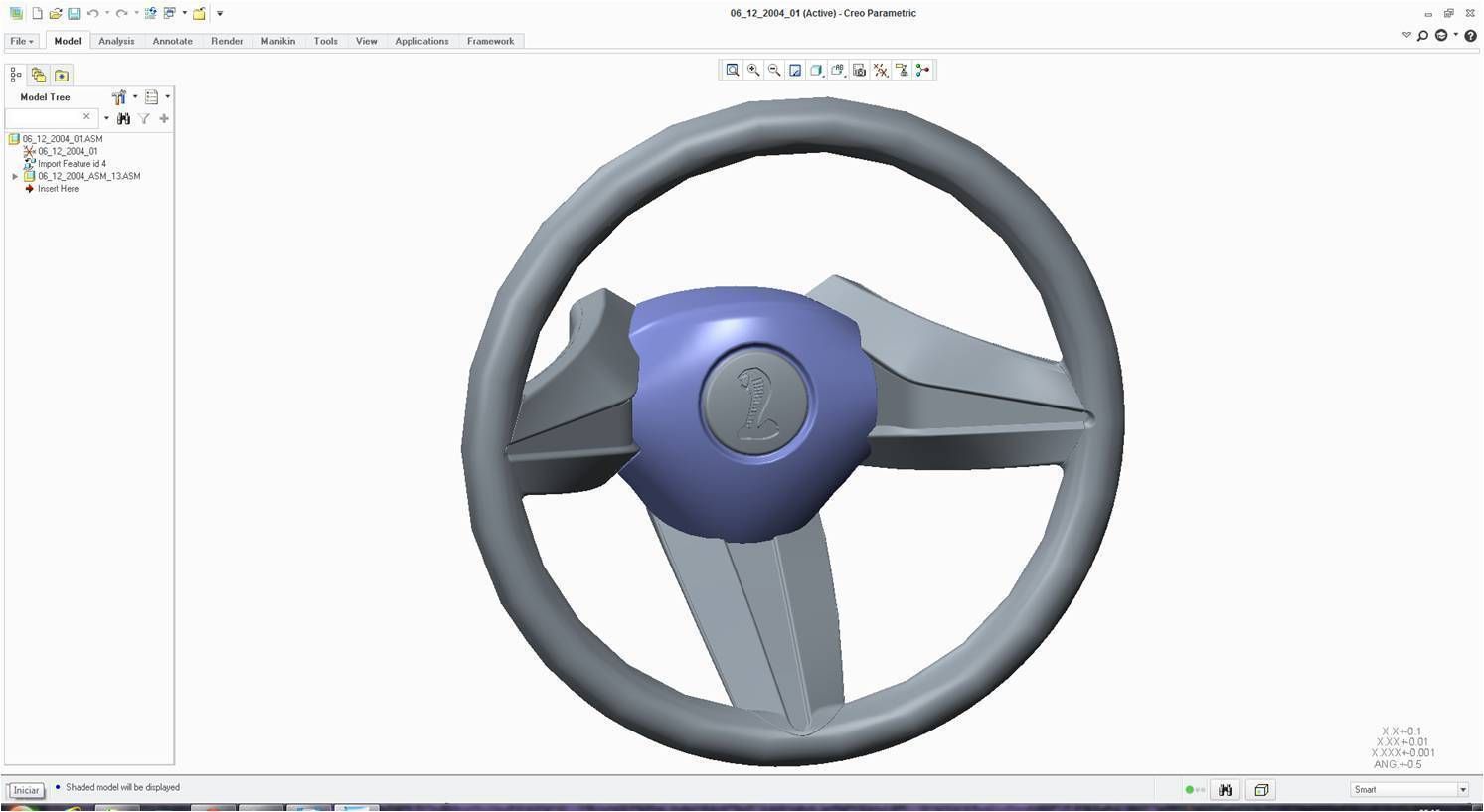Click the Zoom In magnifier icon
This screenshot has width=1484, height=812.
point(753,70)
